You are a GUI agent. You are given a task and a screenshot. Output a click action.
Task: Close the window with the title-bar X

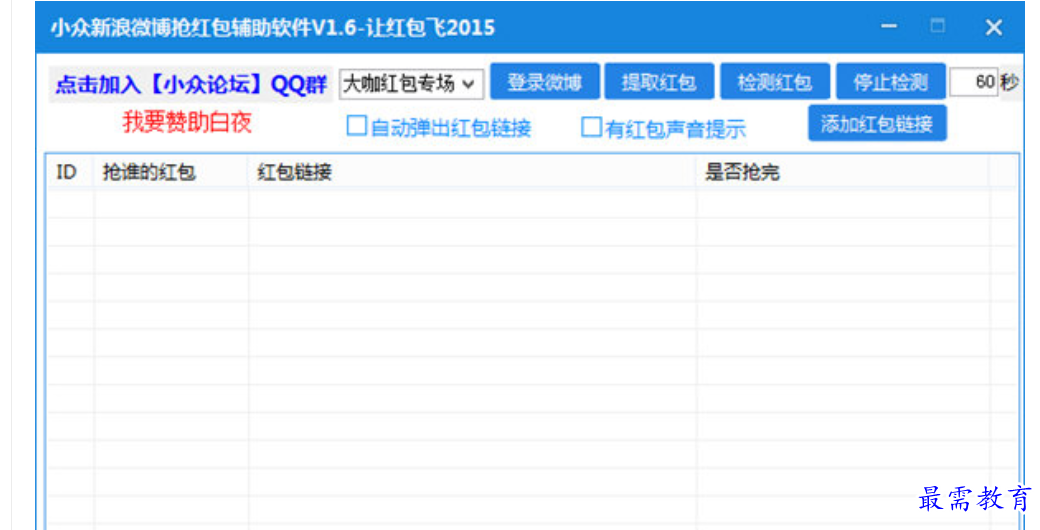coord(994,27)
